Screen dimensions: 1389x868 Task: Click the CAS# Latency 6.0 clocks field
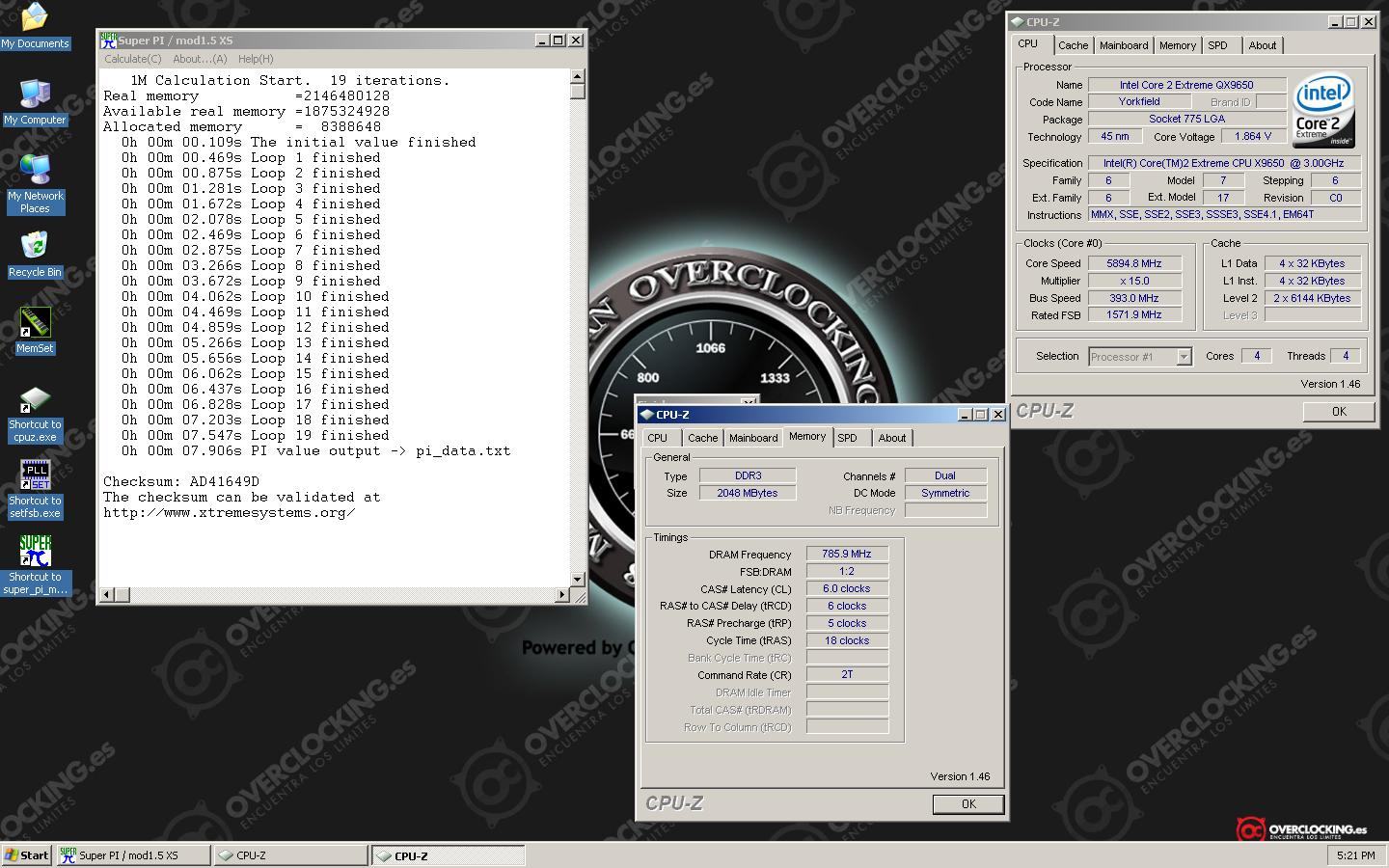(x=847, y=588)
